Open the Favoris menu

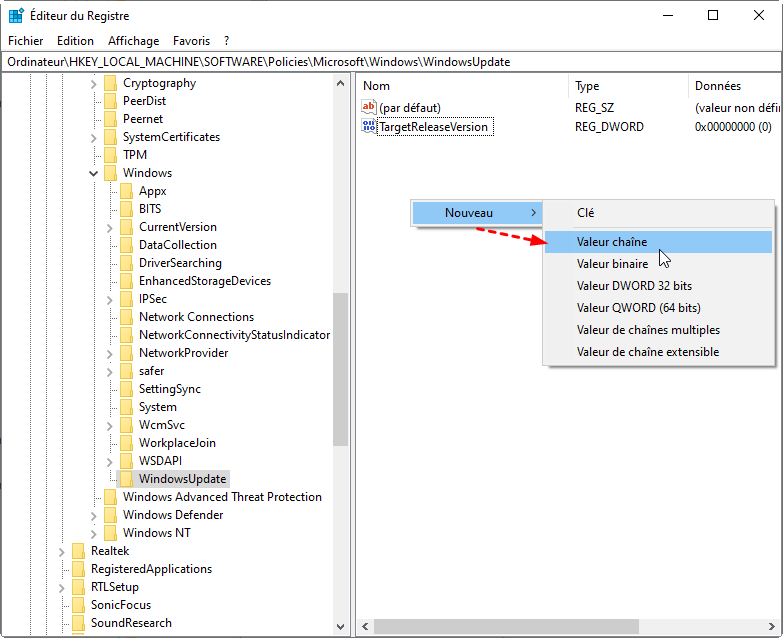191,41
